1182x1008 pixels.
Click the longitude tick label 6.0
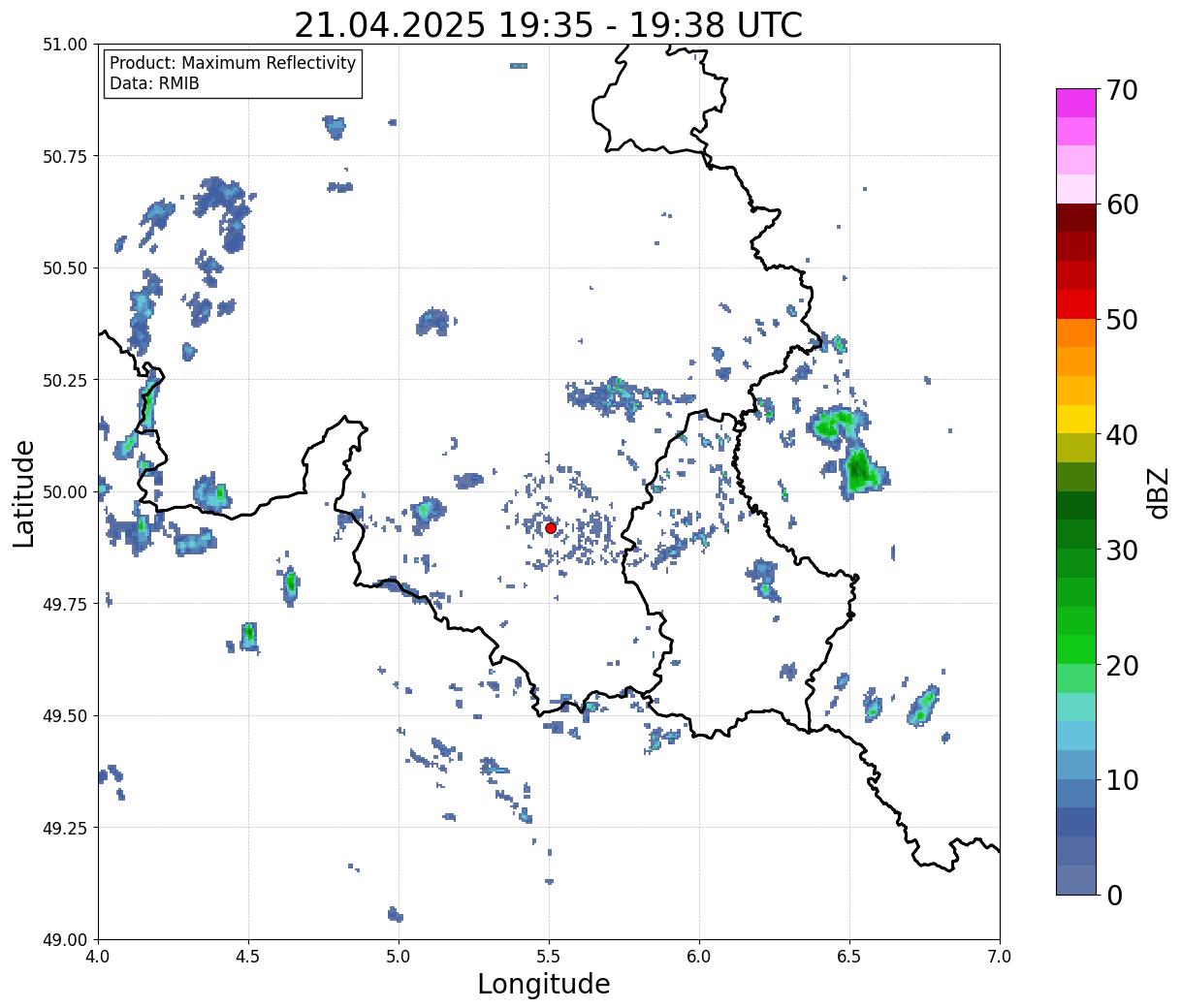(699, 957)
